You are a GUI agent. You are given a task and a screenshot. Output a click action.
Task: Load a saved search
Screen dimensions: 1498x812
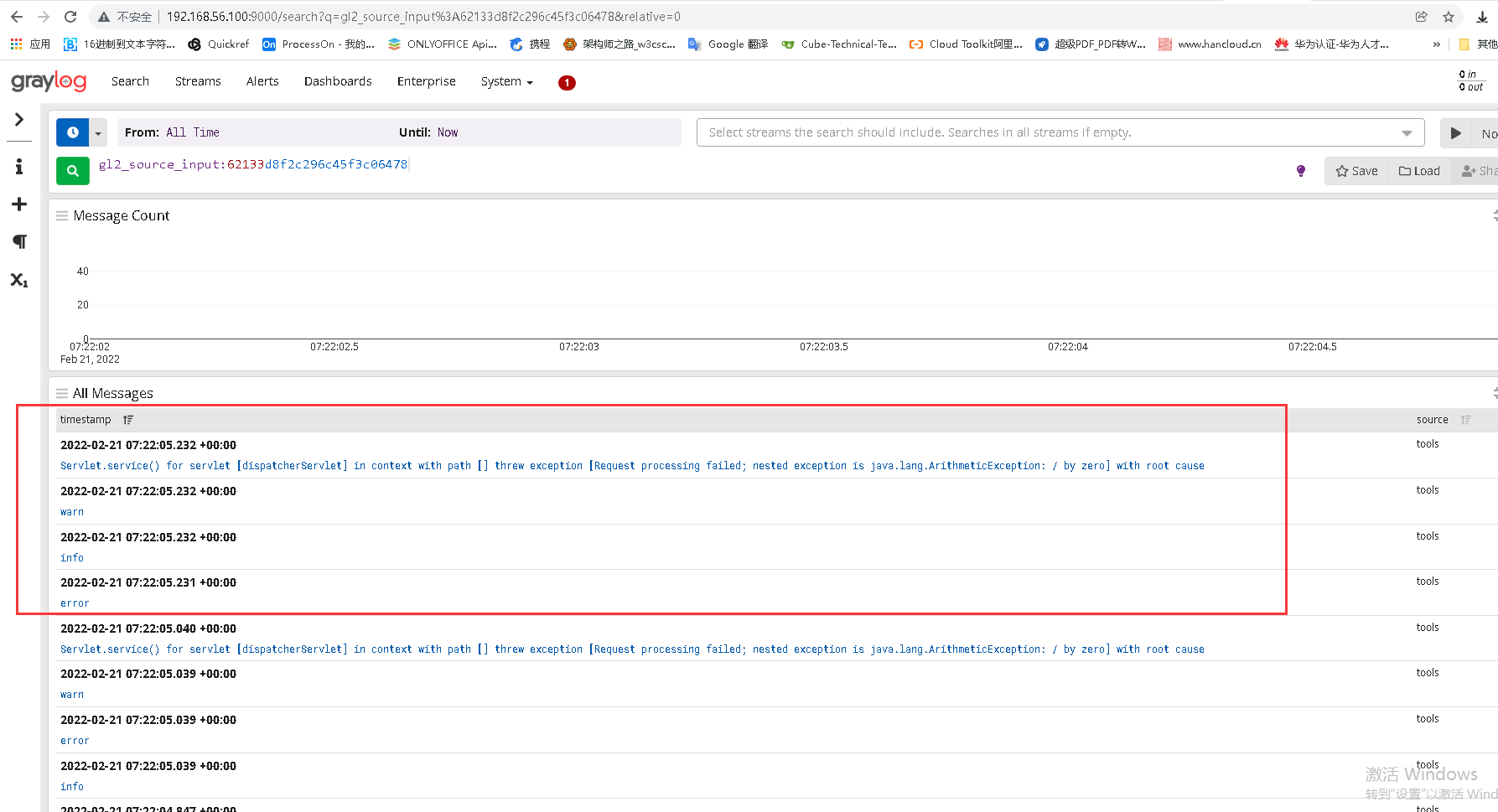(1418, 170)
